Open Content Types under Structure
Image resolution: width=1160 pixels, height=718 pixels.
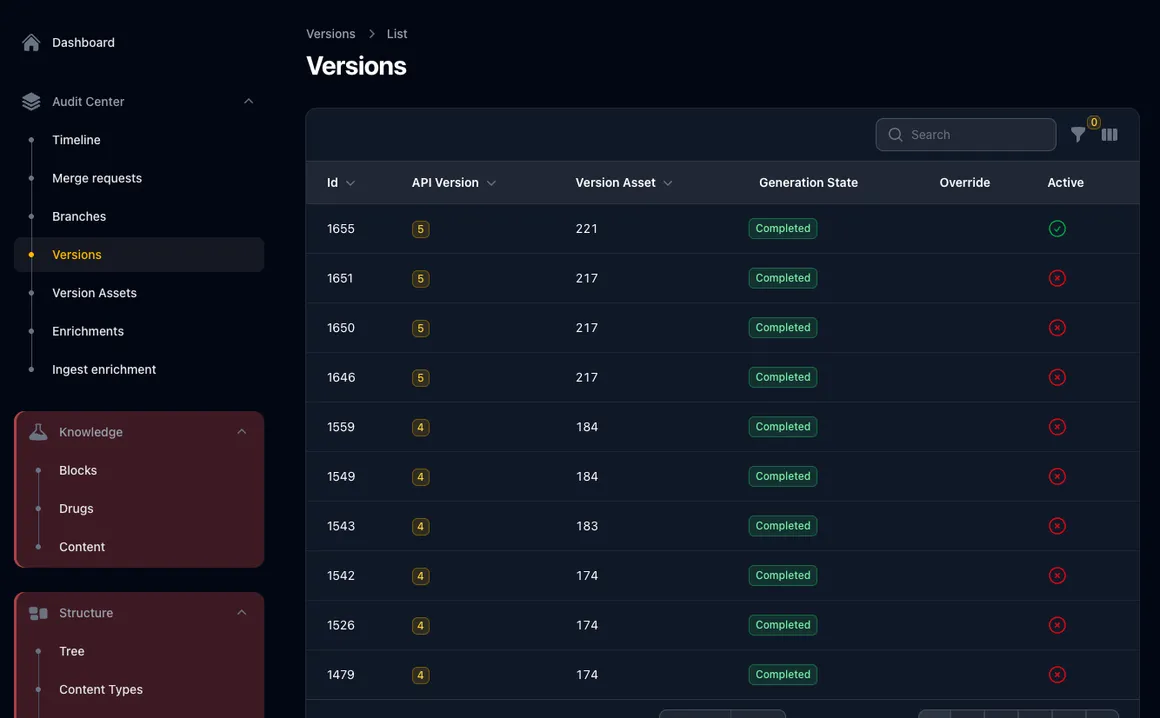(101, 690)
